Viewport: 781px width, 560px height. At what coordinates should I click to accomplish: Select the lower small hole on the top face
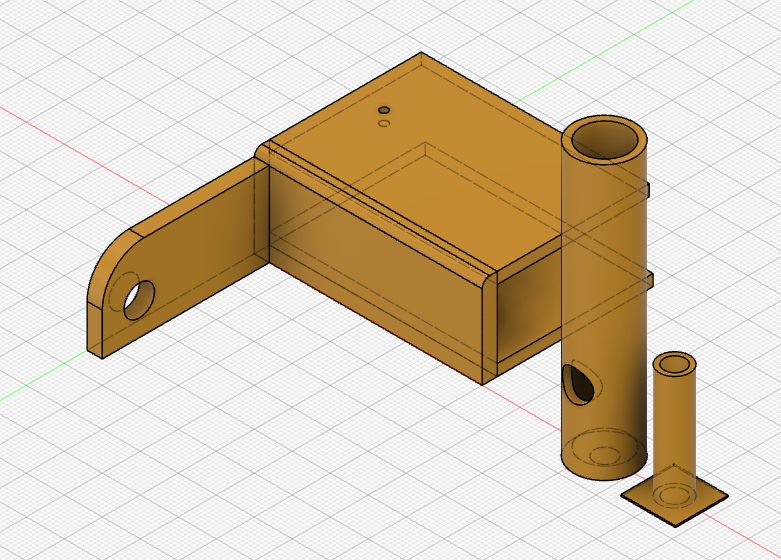pos(383,123)
